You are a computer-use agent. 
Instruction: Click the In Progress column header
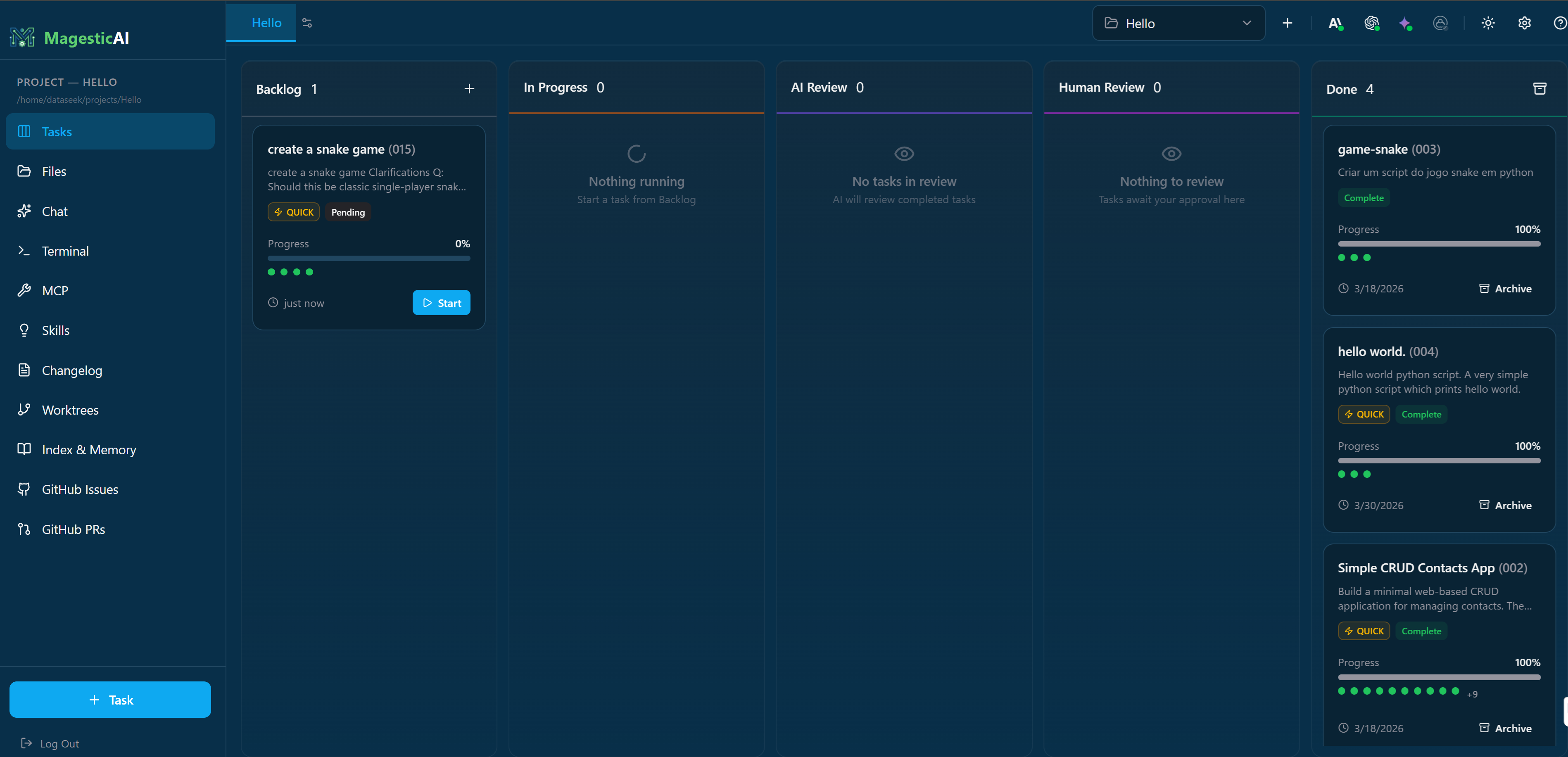(x=637, y=87)
